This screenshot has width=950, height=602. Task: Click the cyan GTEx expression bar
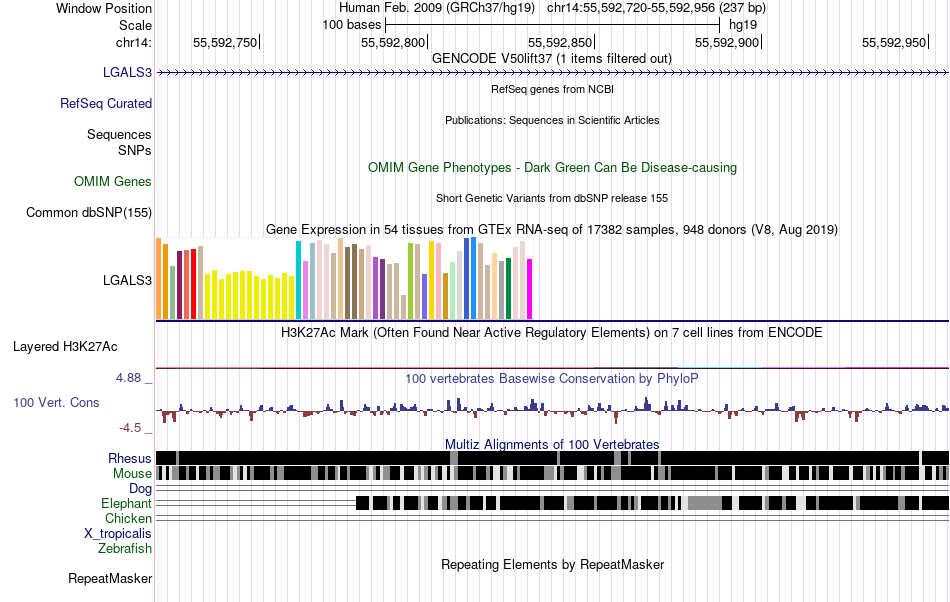tap(299, 280)
